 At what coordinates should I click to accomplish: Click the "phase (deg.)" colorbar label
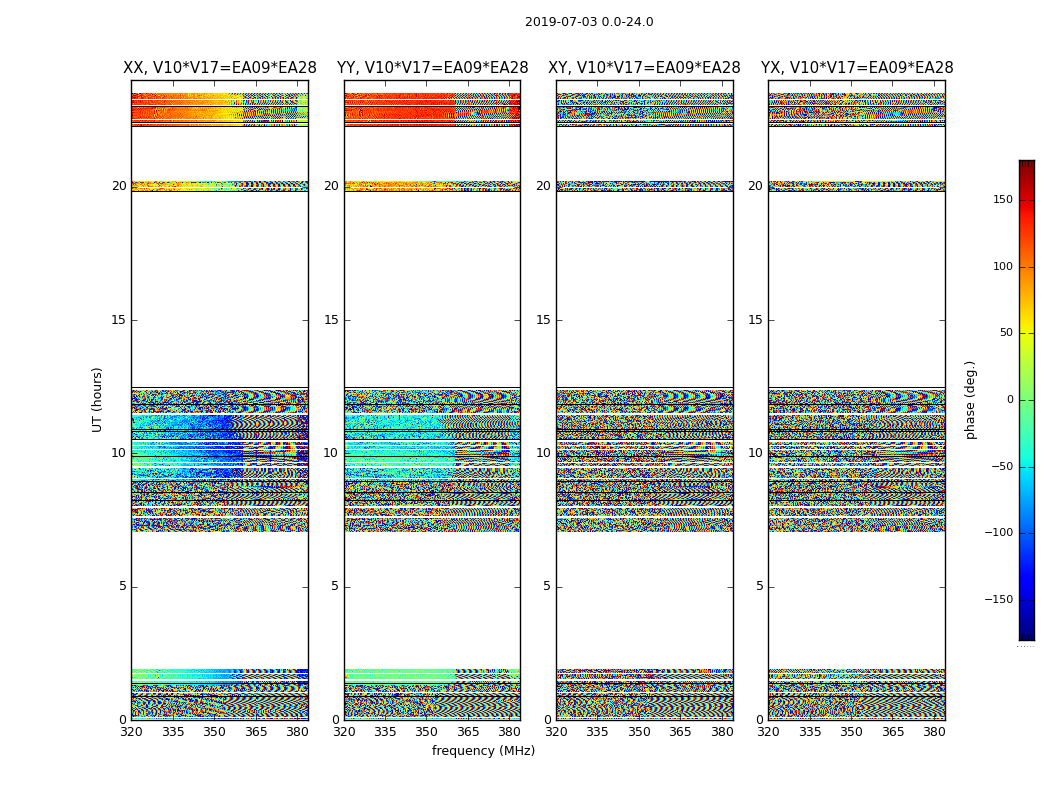pyautogui.click(x=970, y=400)
